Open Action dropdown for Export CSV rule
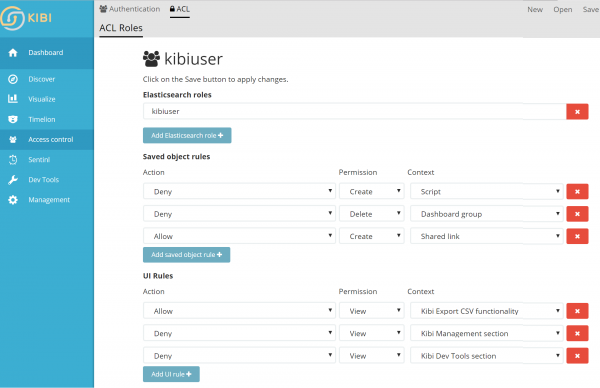The width and height of the screenshot is (600, 388). pyautogui.click(x=239, y=311)
